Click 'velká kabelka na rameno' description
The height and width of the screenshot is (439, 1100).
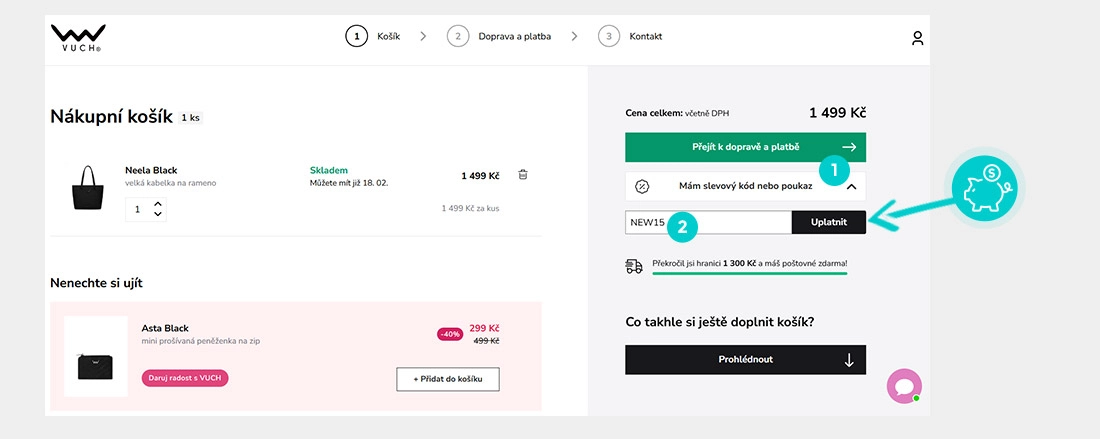coord(170,183)
